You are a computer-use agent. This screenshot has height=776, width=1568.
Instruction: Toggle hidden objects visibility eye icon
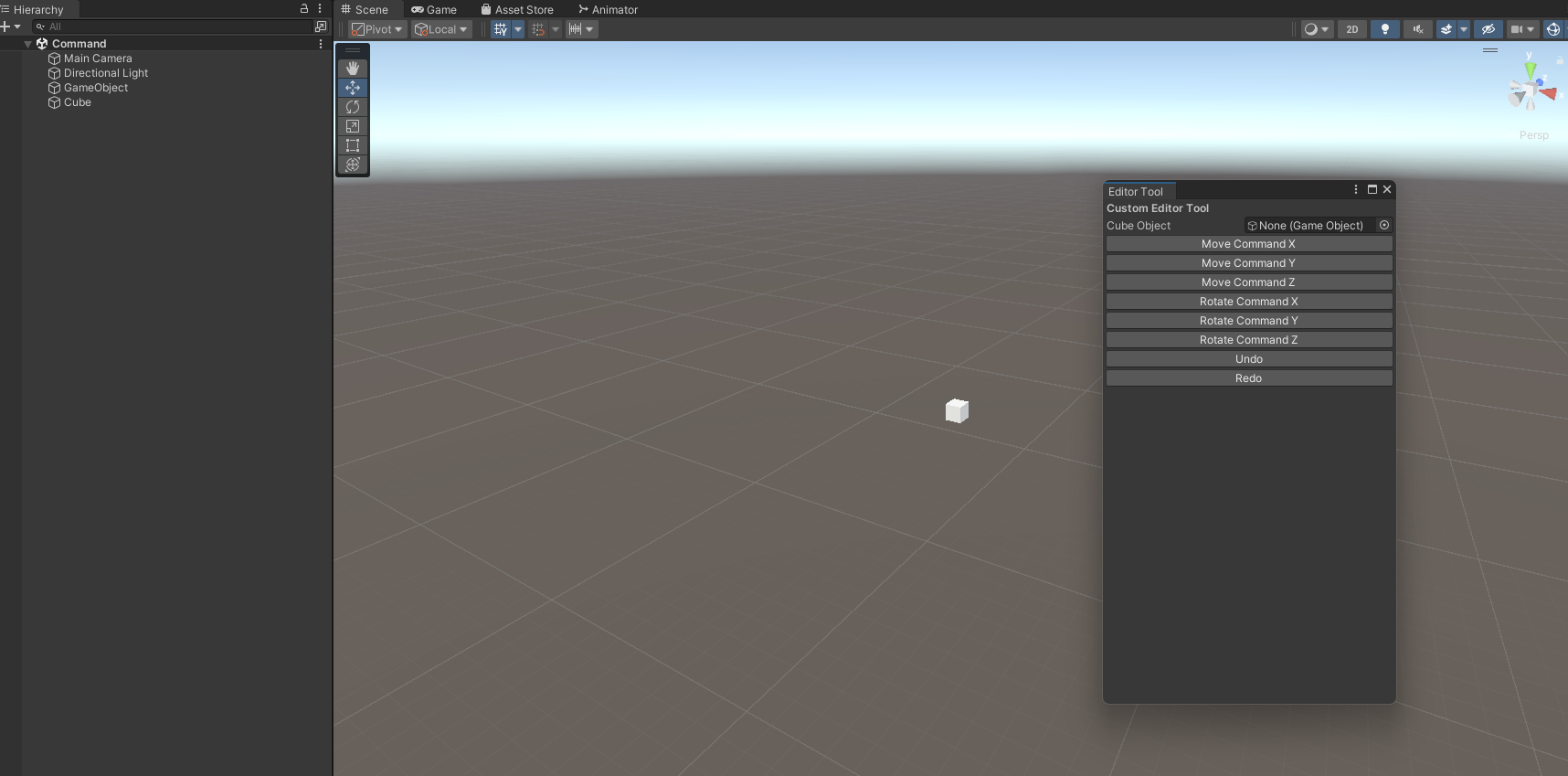[x=1489, y=29]
